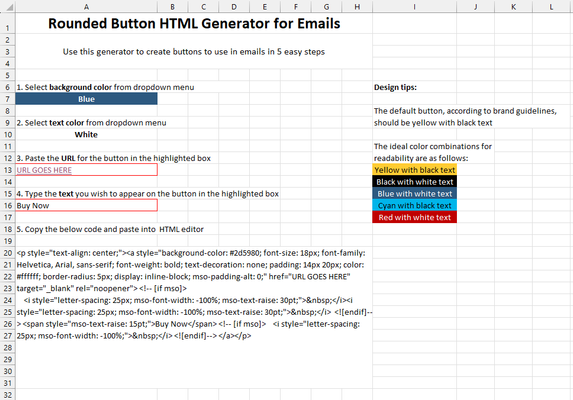Select column L header
Image resolution: width=573 pixels, height=400 pixels.
click(x=552, y=7)
